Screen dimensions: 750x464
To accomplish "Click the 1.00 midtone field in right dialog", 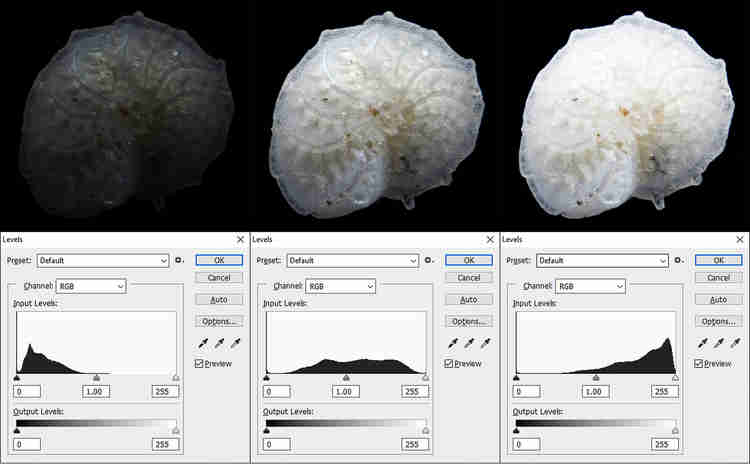I will pyautogui.click(x=596, y=391).
